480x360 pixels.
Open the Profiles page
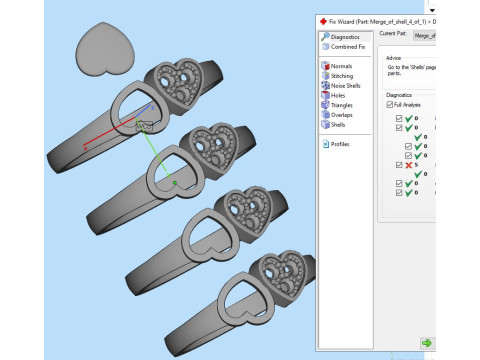tap(336, 144)
